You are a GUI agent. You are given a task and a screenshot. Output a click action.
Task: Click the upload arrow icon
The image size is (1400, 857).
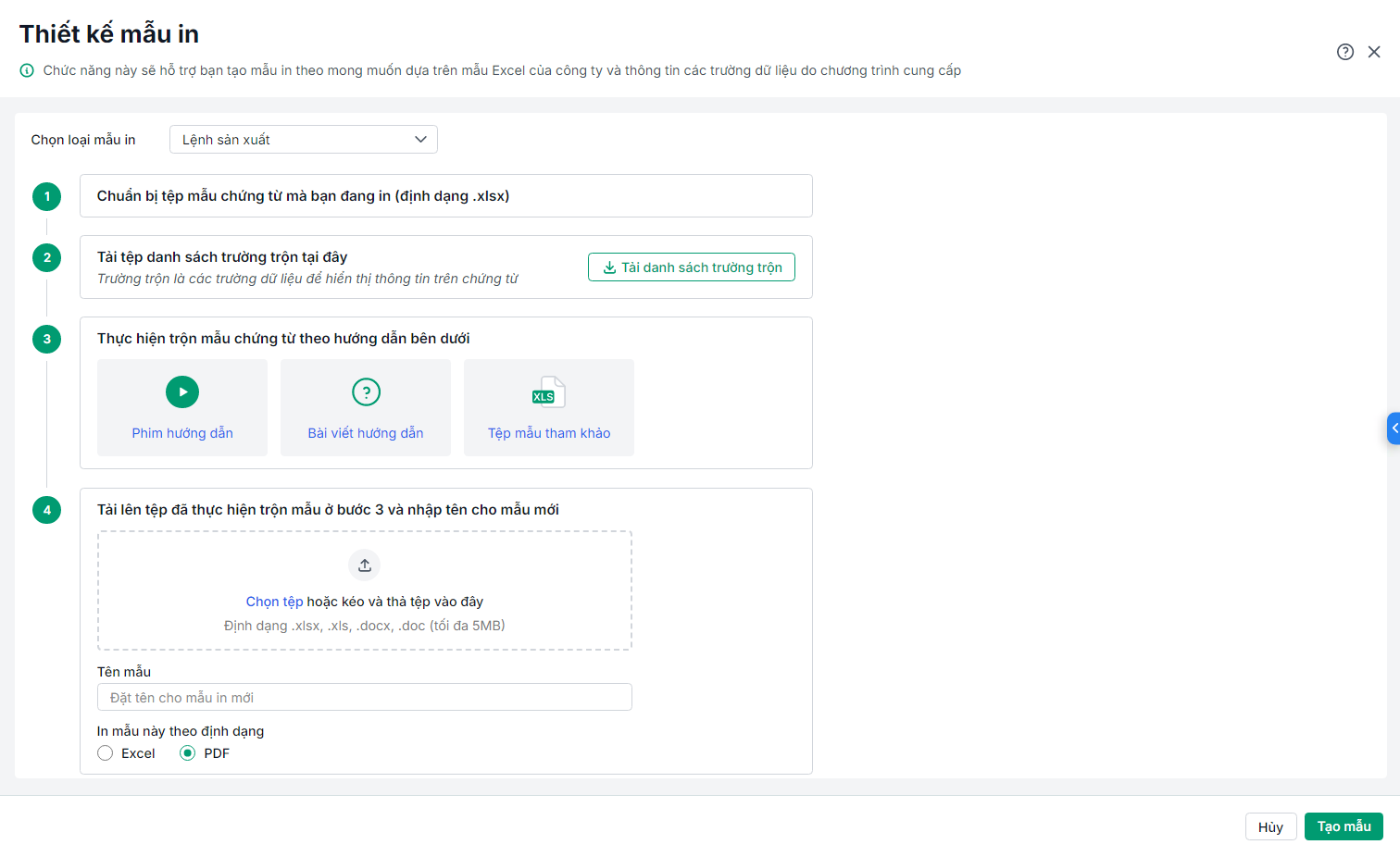pyautogui.click(x=365, y=565)
